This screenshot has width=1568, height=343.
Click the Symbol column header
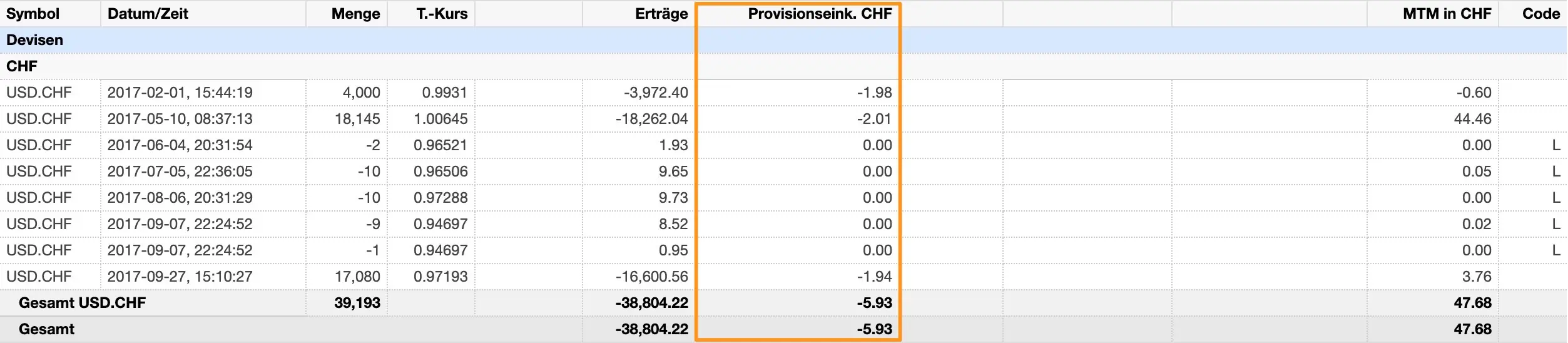[33, 14]
